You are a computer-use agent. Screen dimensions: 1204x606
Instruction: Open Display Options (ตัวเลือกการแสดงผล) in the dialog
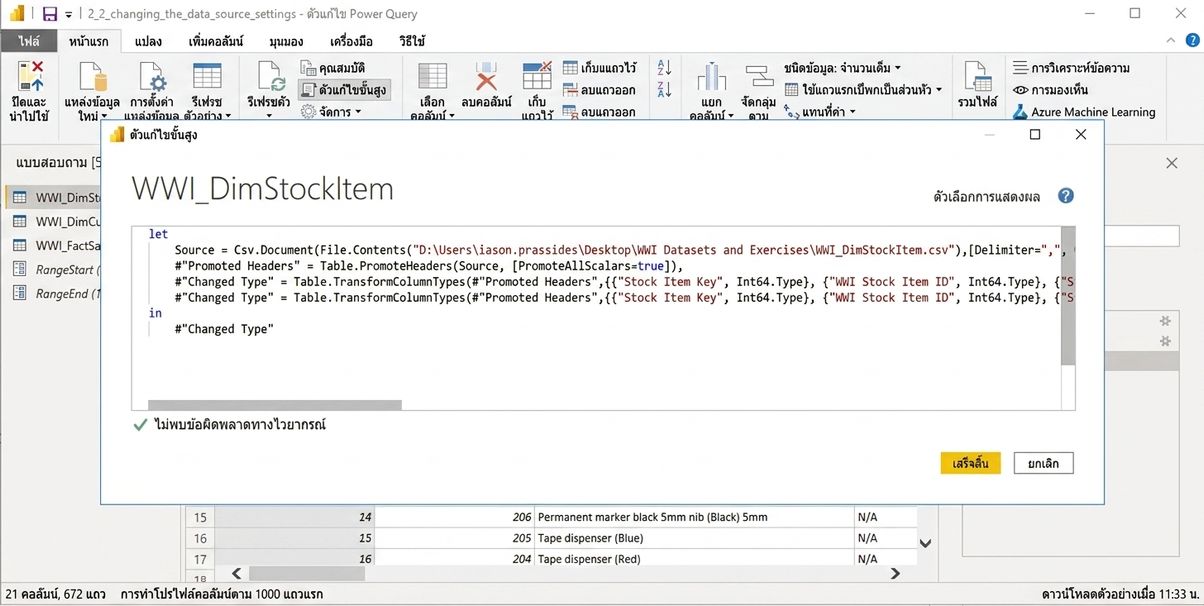coord(987,197)
